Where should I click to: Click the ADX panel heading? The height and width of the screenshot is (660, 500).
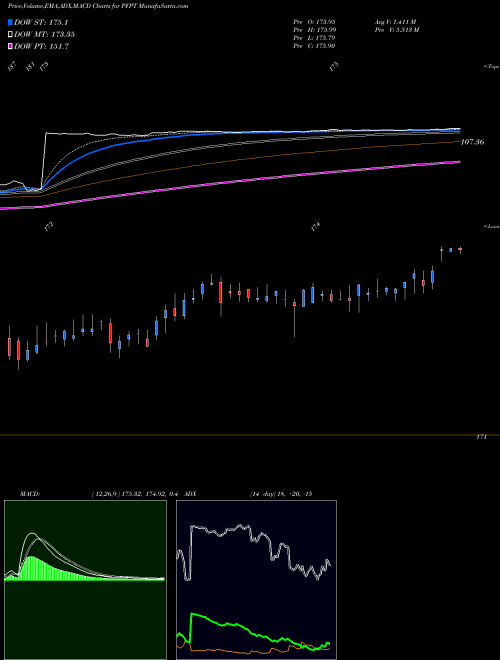coord(189,494)
